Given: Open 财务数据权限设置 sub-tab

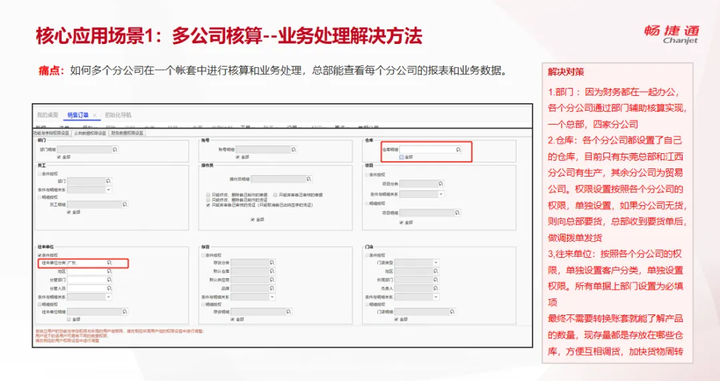Looking at the screenshot, I should 127,133.
